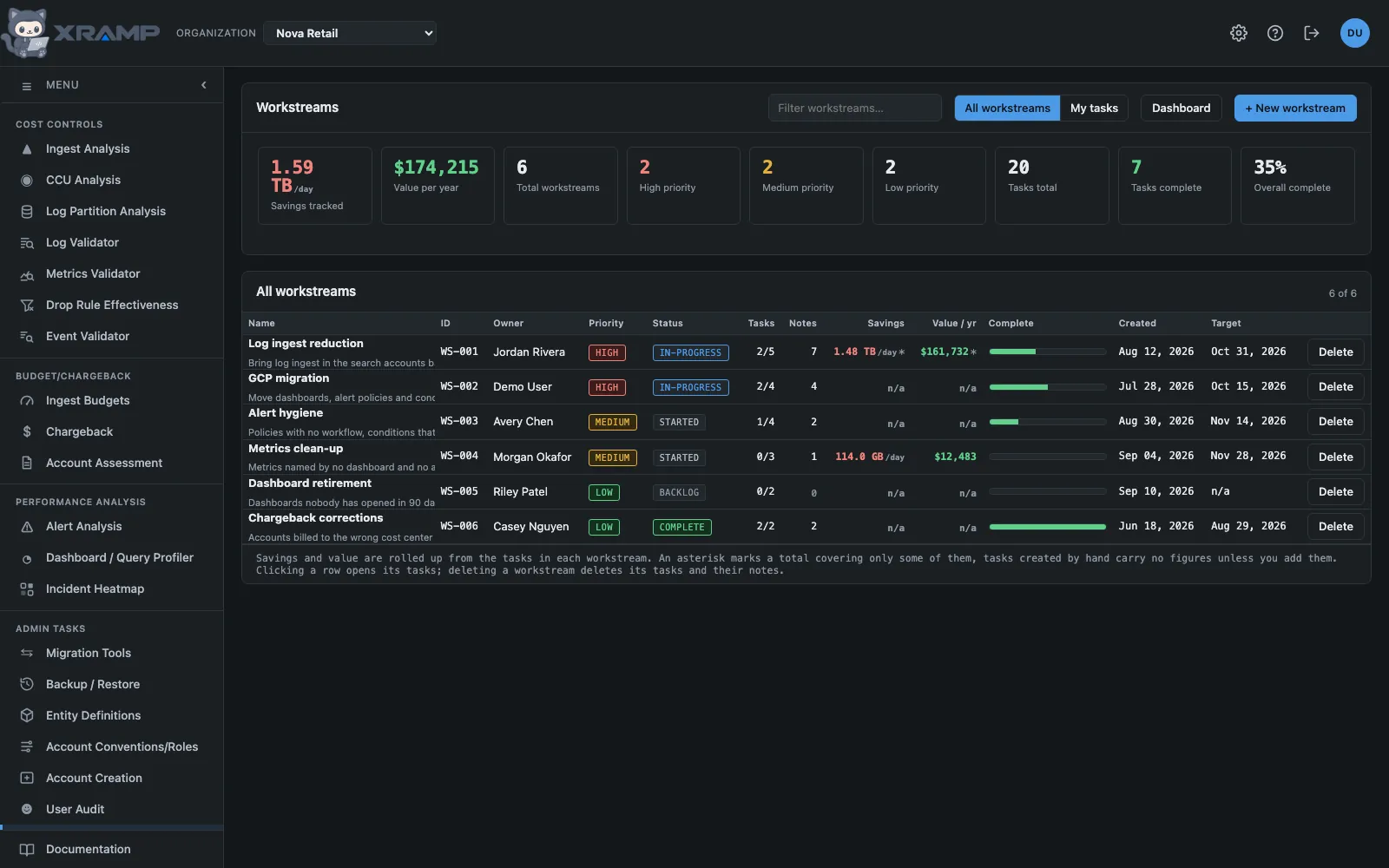
Task: Click the WS-005 ID cell
Action: coord(459,491)
